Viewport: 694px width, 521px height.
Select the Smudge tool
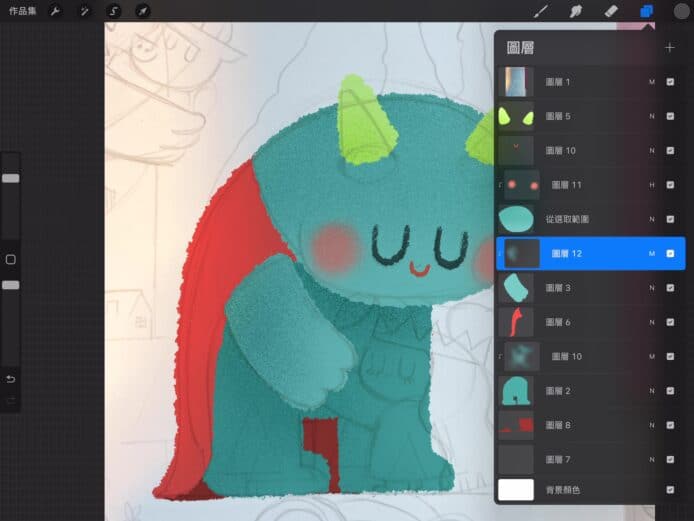pyautogui.click(x=576, y=12)
